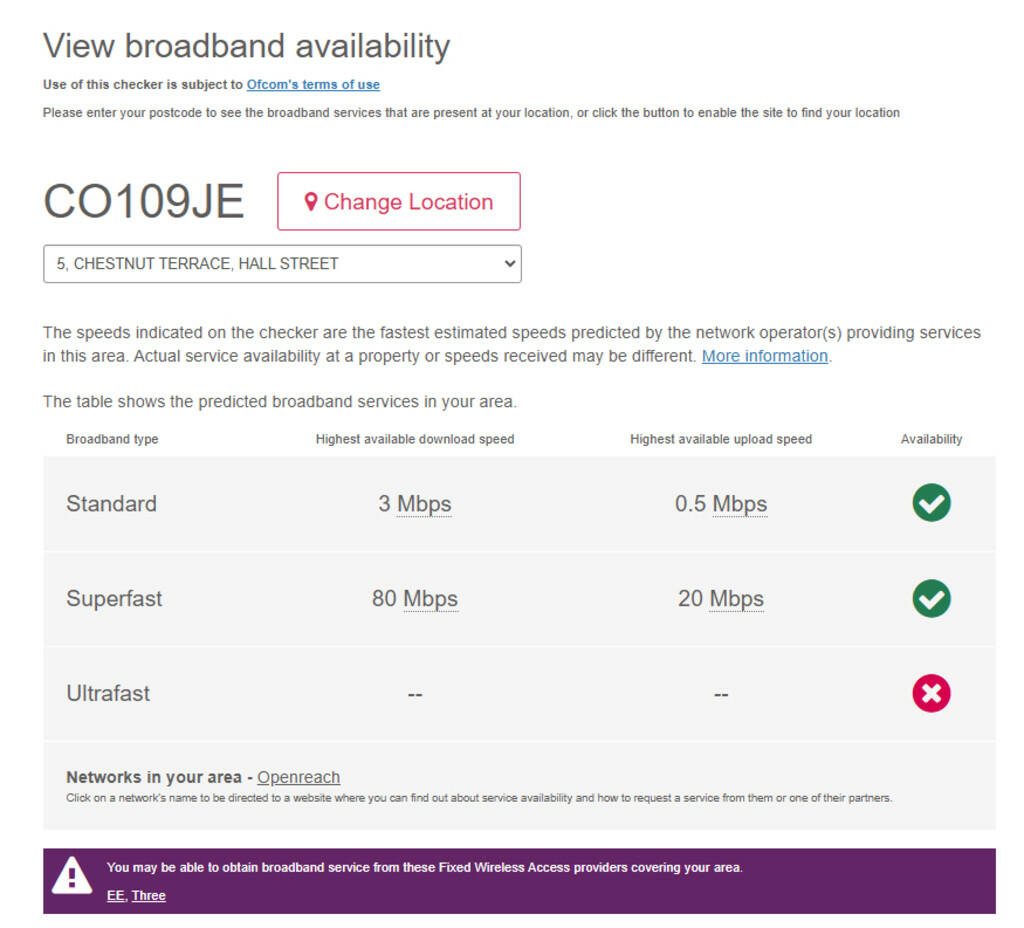Click the More information link
The width and height of the screenshot is (1024, 928).
(x=764, y=356)
